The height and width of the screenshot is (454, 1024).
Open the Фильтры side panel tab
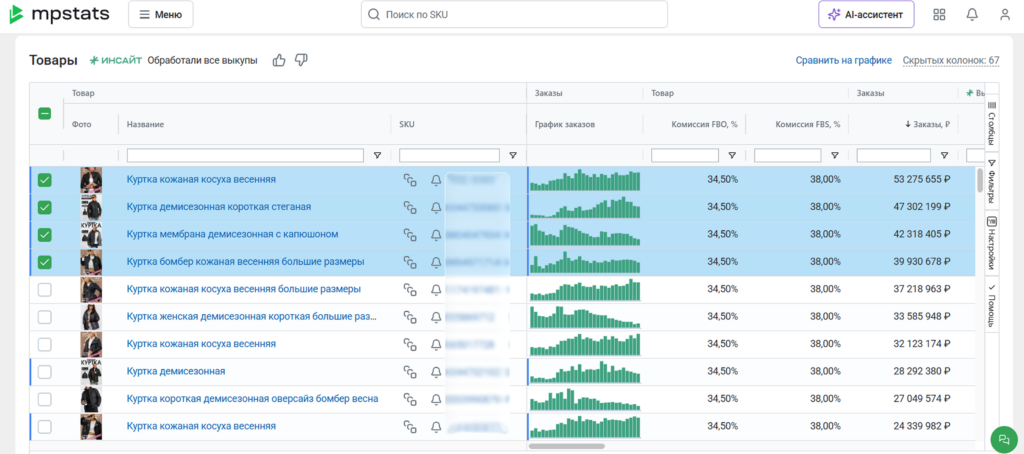click(x=991, y=182)
